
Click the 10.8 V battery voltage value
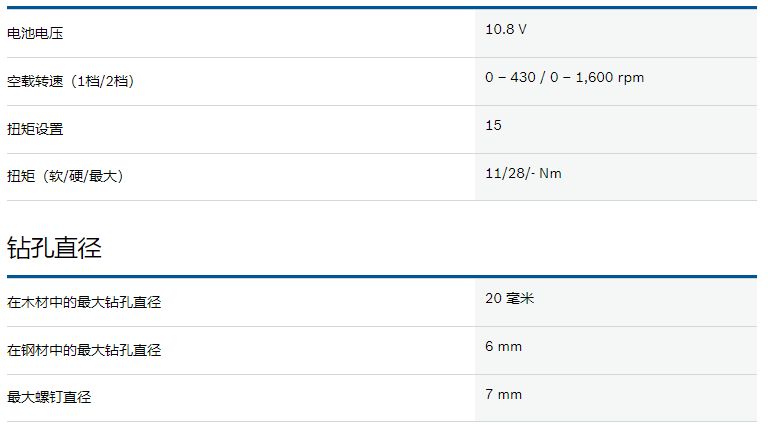pyautogui.click(x=505, y=29)
